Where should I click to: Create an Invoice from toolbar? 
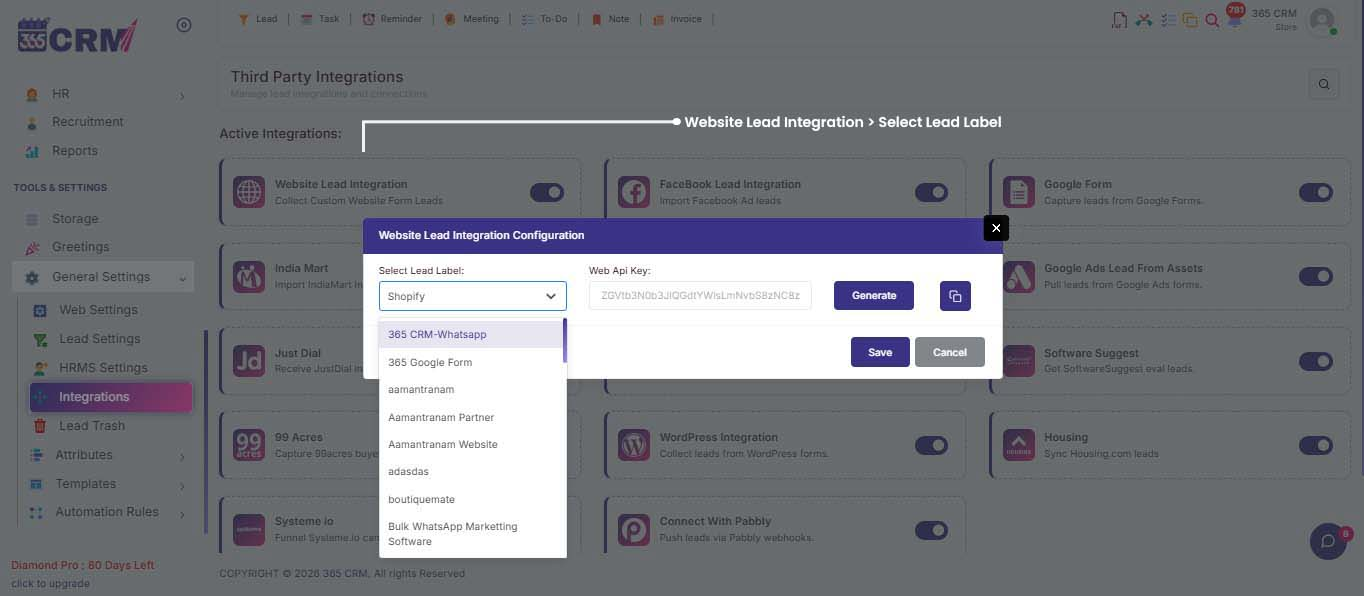(x=677, y=19)
